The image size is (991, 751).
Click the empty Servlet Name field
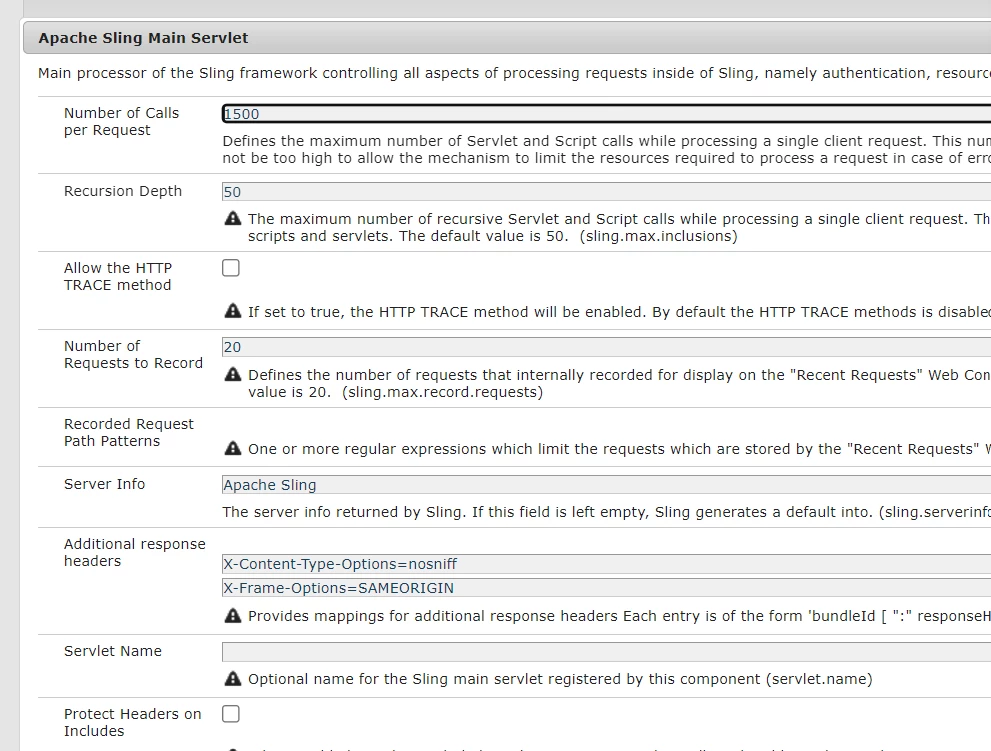(x=607, y=652)
